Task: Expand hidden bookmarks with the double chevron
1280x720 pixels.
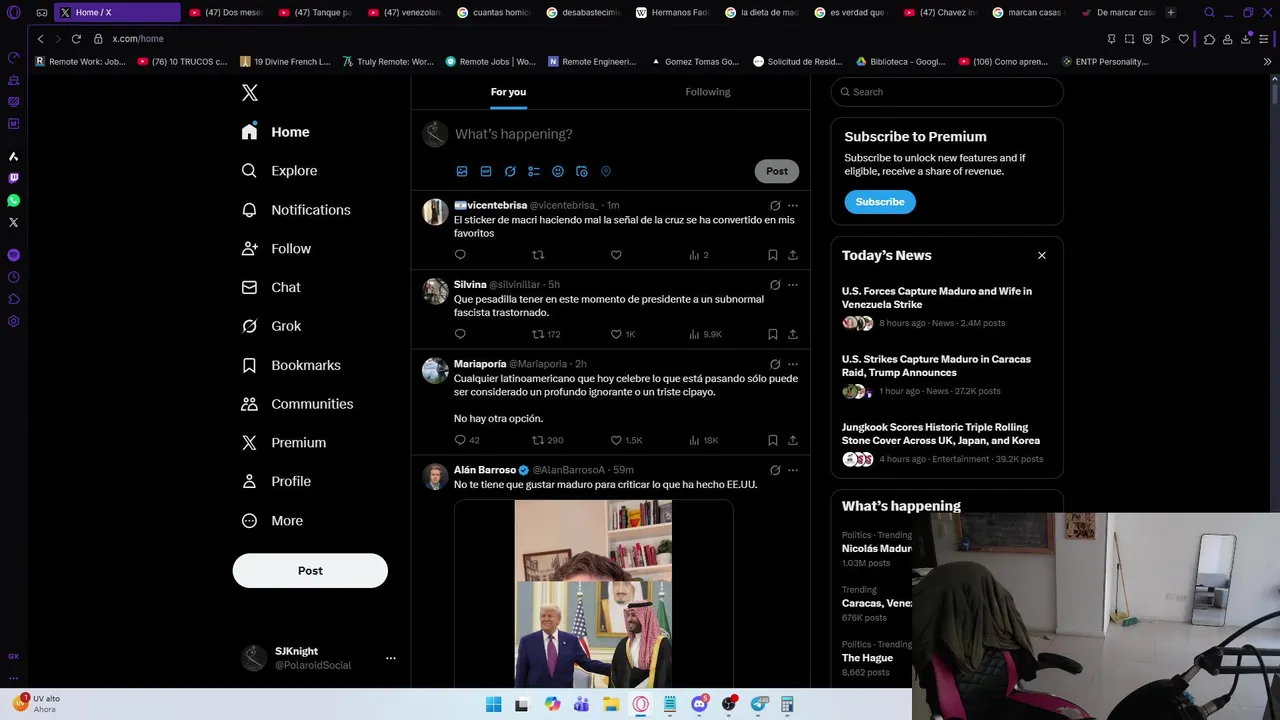Action: coord(1268,62)
